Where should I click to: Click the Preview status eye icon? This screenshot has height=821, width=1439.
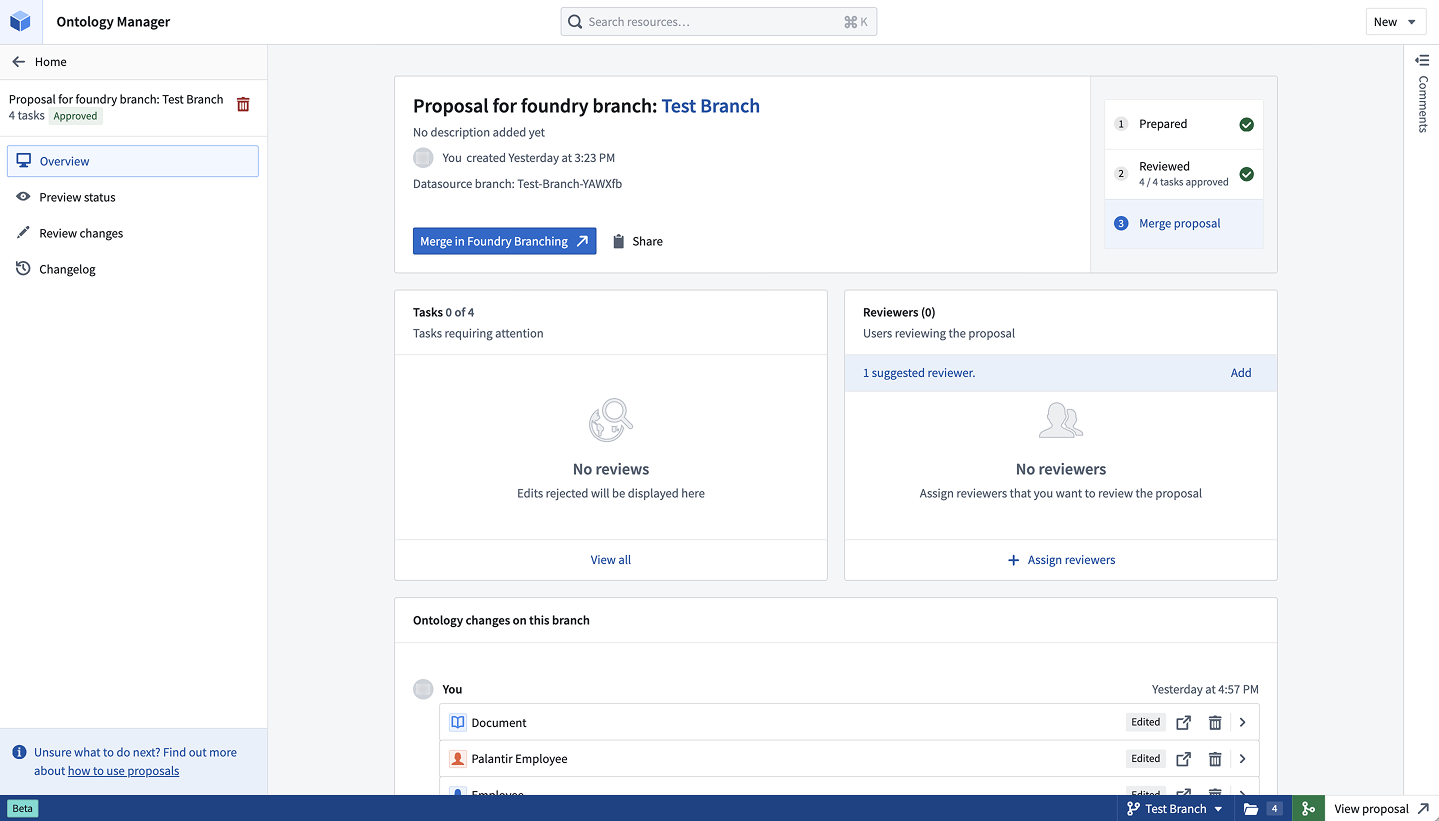[x=22, y=197]
